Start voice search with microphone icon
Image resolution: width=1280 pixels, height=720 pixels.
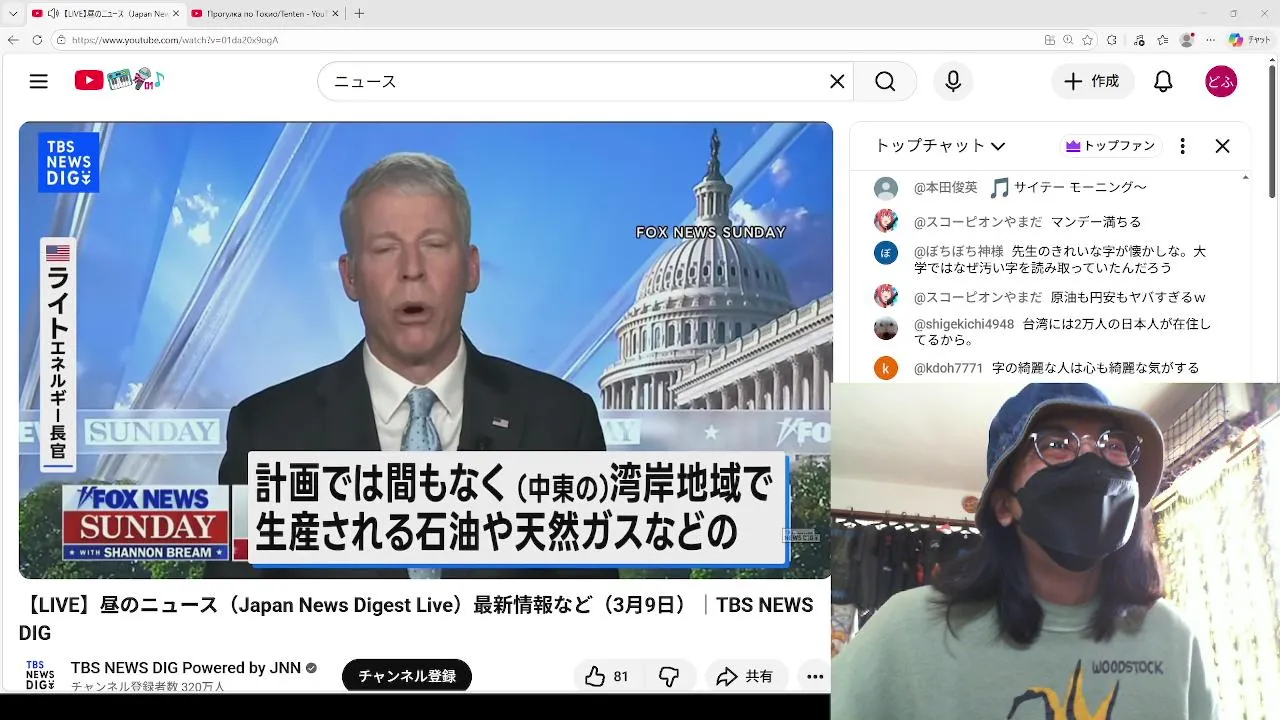pyautogui.click(x=953, y=81)
